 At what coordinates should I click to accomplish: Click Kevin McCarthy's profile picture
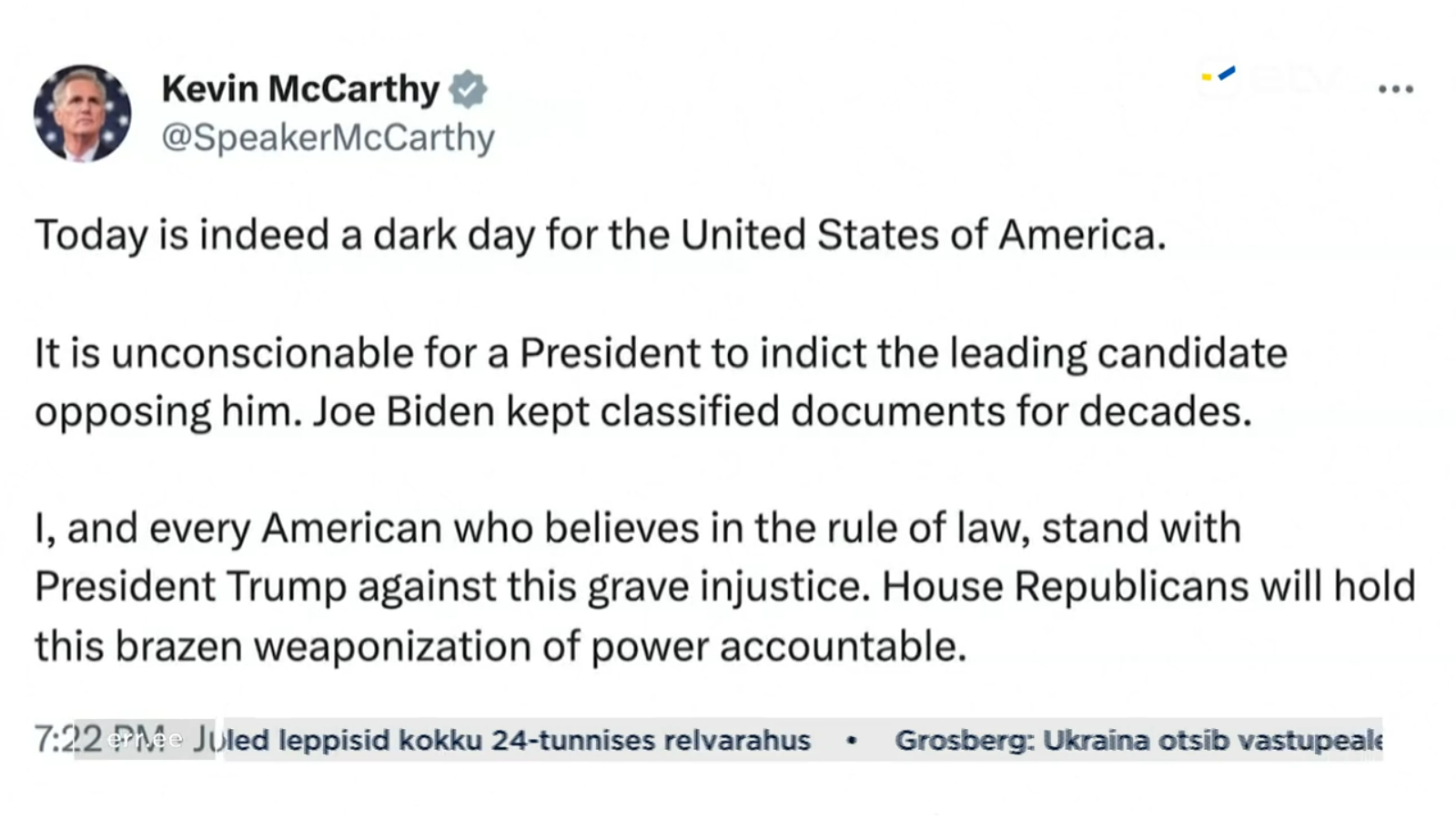(82, 114)
